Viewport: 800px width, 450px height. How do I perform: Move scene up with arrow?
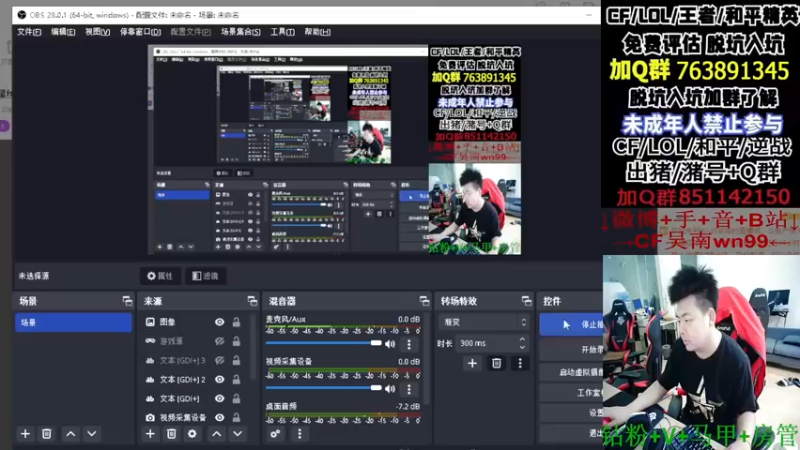(x=70, y=434)
